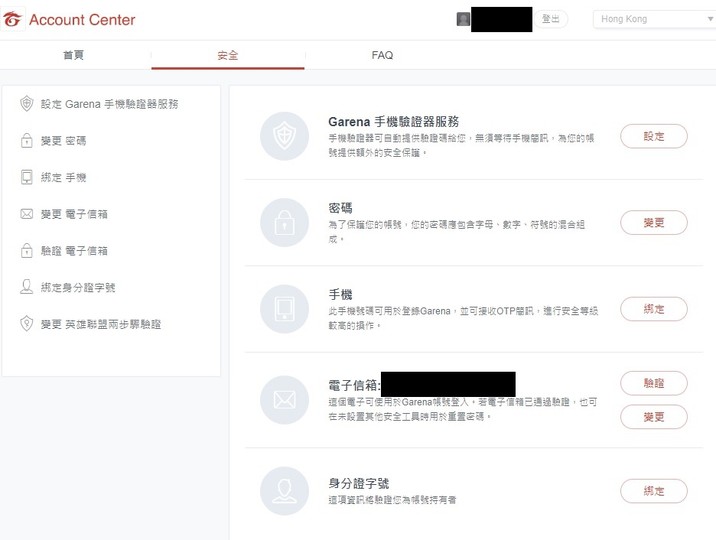
Task: Click 變更 button in the 密碼 row
Action: (x=653, y=222)
